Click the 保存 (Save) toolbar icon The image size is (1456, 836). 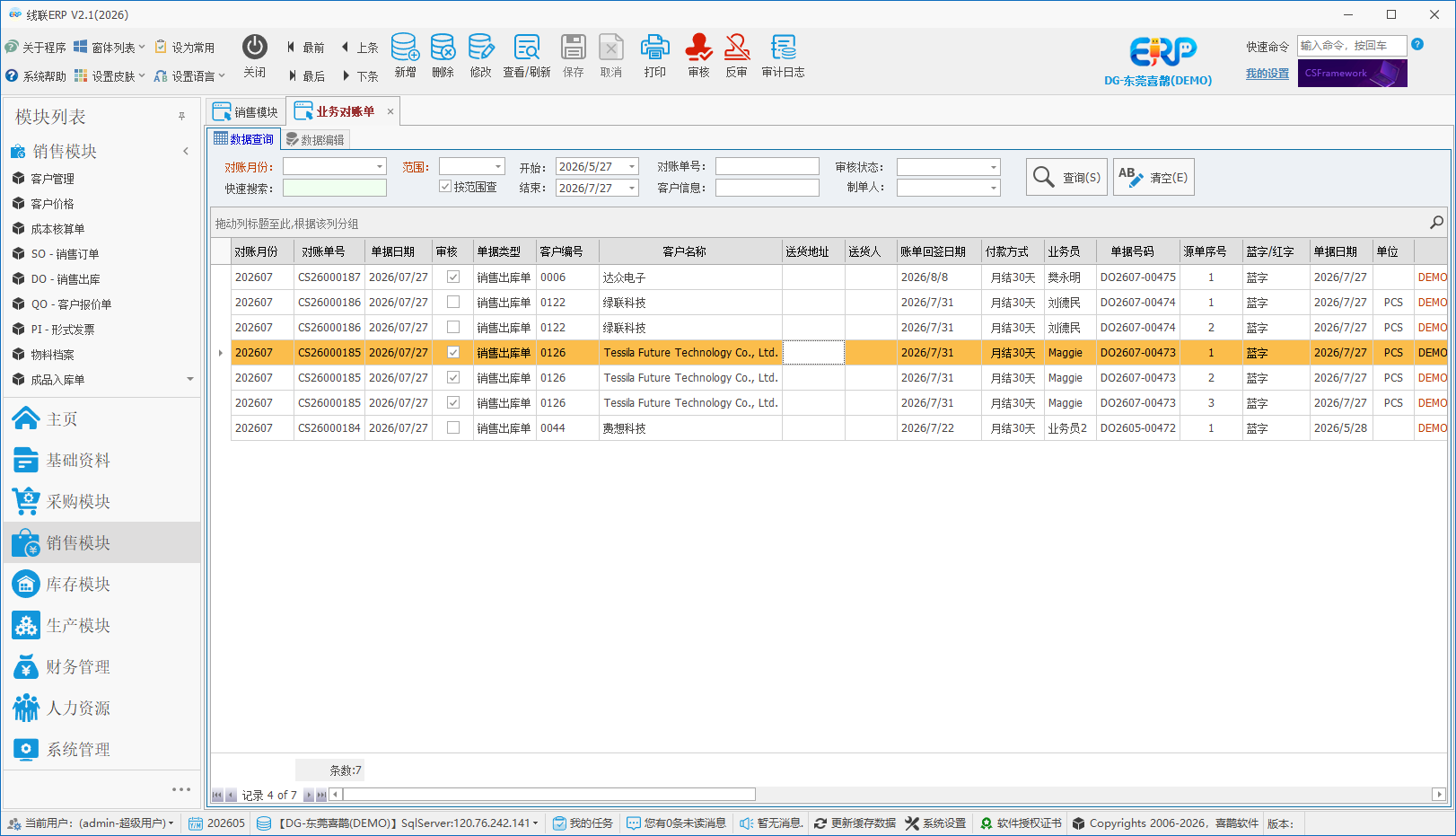573,56
